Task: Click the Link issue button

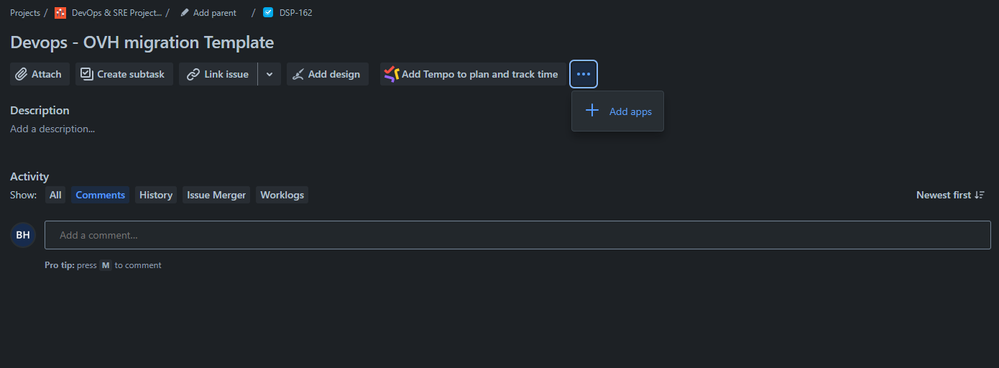Action: [218, 74]
